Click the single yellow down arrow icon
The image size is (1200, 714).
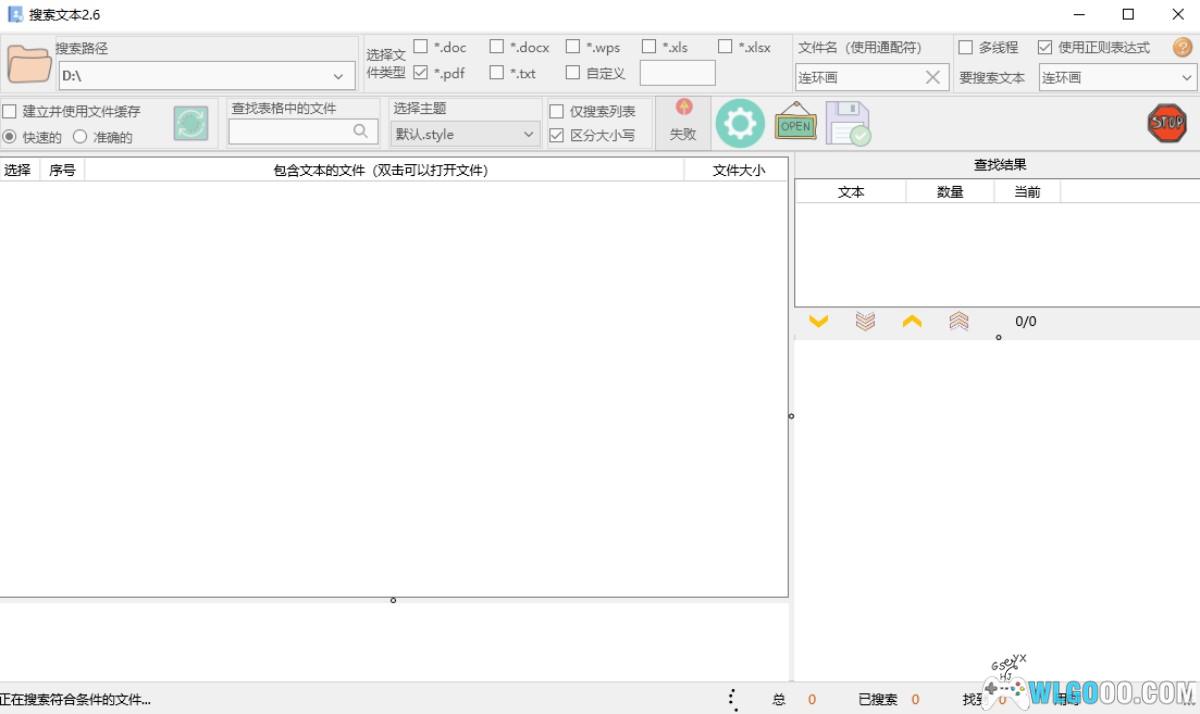(818, 321)
